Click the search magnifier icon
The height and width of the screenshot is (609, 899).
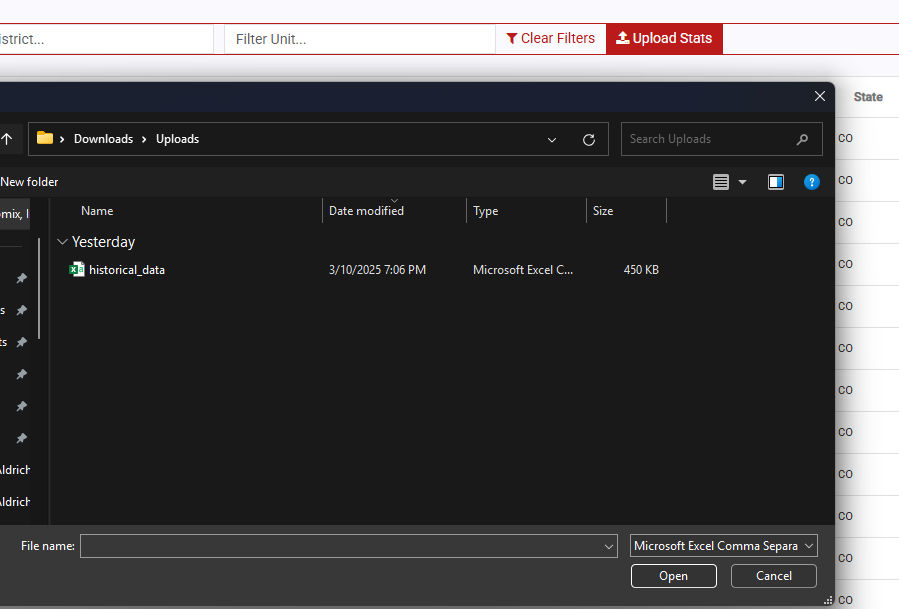[x=802, y=139]
